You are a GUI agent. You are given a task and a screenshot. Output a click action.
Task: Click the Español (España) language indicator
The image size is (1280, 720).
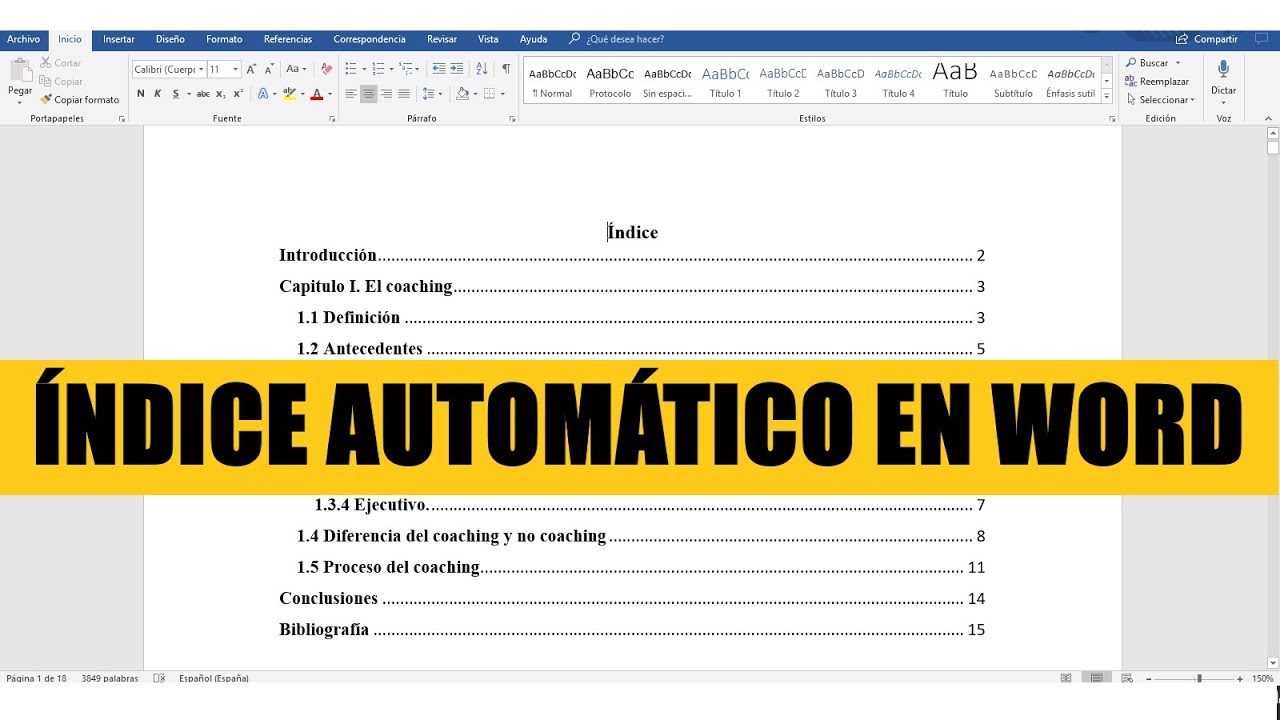coord(214,678)
